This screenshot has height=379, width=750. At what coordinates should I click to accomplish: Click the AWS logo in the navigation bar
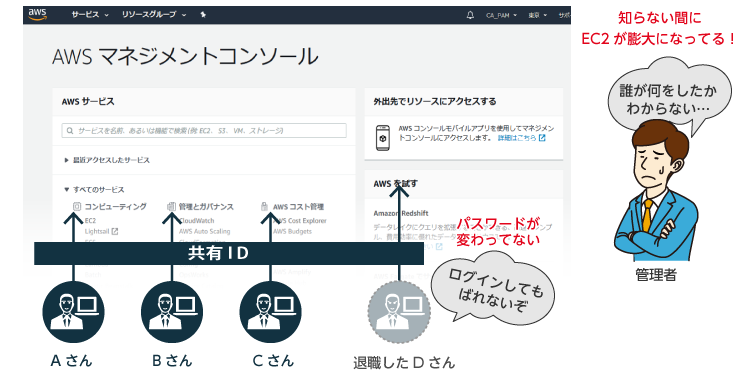point(37,14)
